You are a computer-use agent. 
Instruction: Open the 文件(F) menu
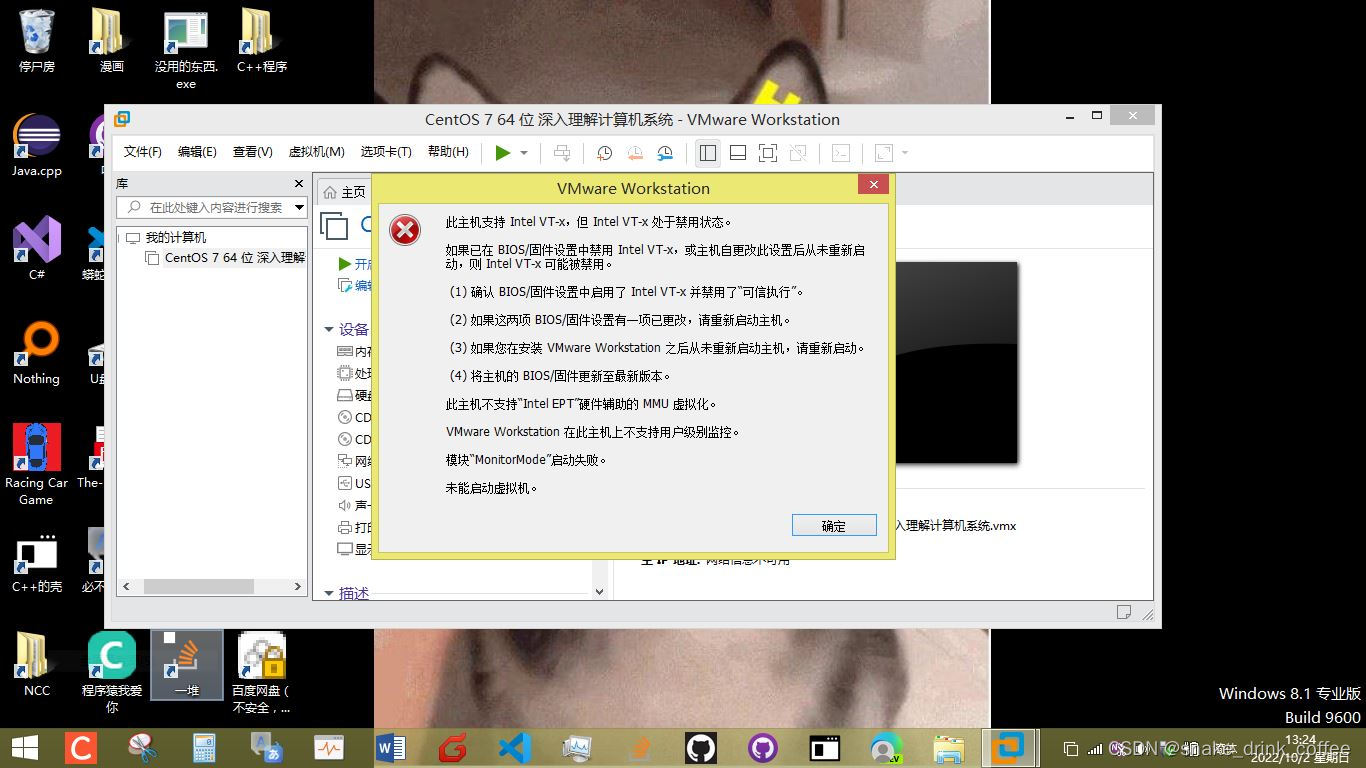(x=142, y=152)
